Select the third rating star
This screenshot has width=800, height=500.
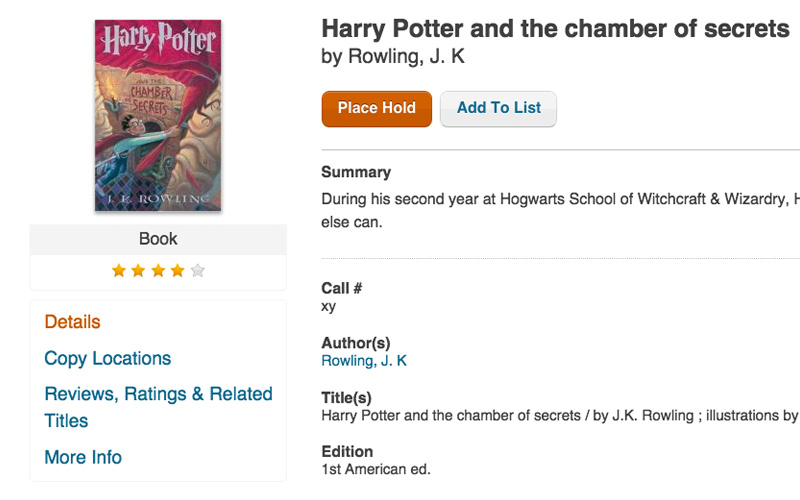click(x=158, y=270)
